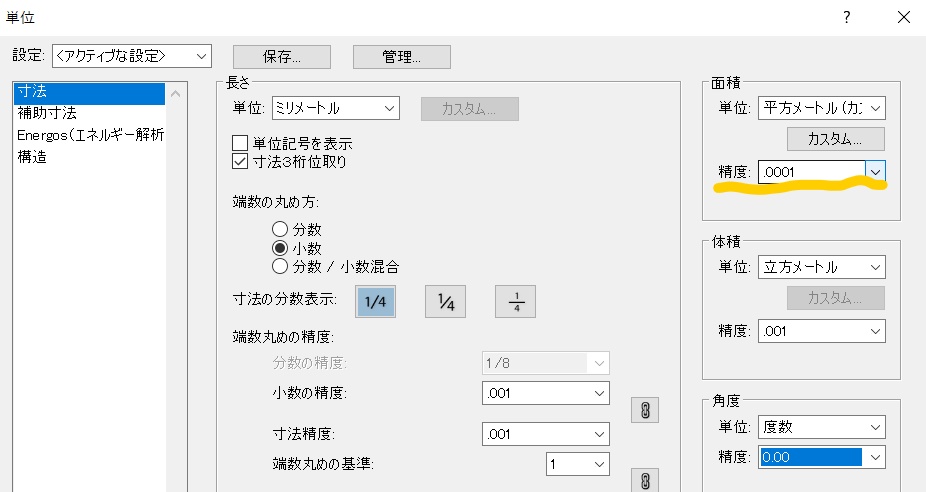The image size is (926, 492).
Task: Choose the diagonal ¼ fraction display icon
Action: pos(445,301)
